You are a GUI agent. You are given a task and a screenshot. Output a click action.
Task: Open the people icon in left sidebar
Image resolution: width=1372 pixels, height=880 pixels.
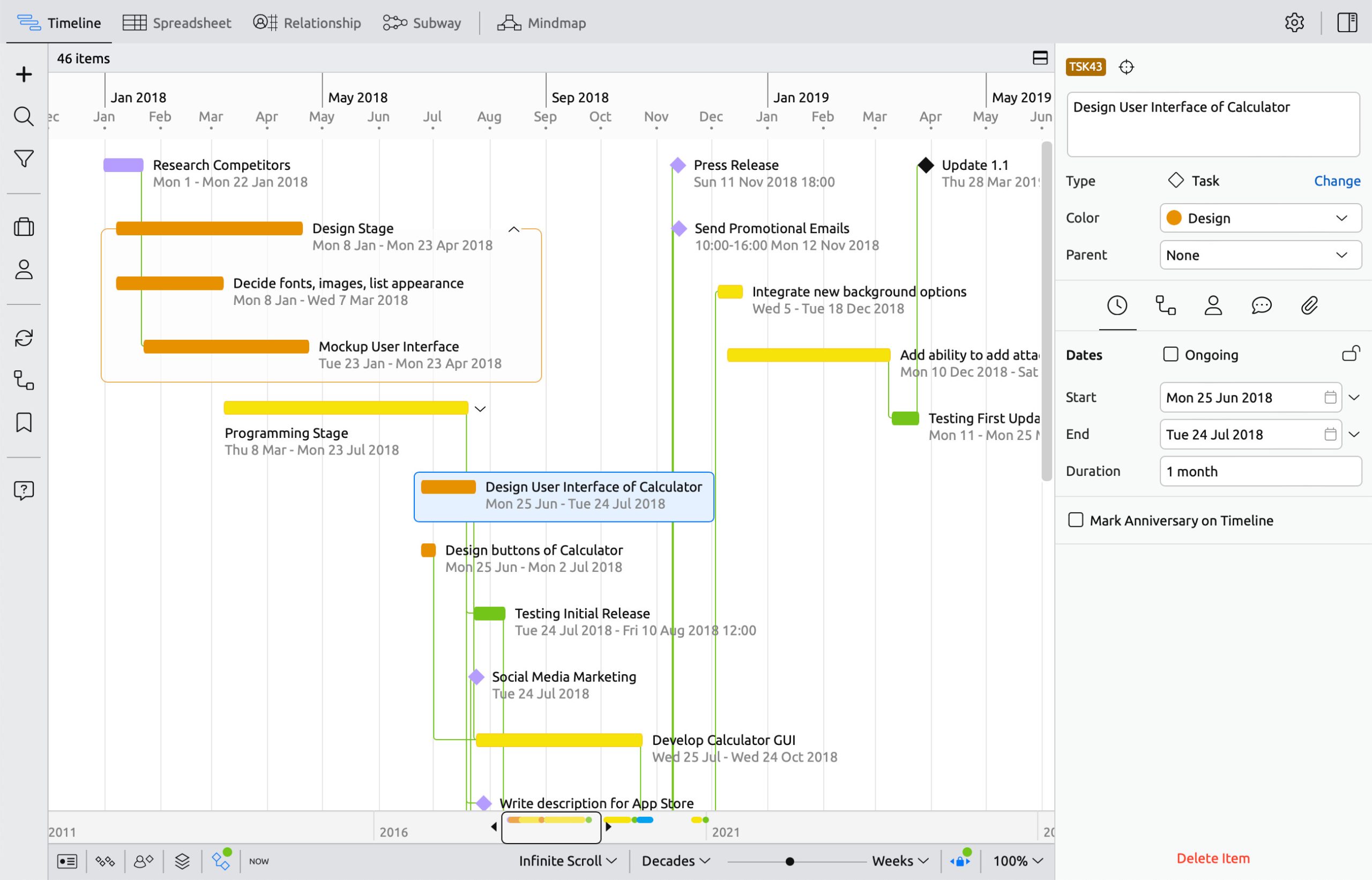(x=24, y=269)
